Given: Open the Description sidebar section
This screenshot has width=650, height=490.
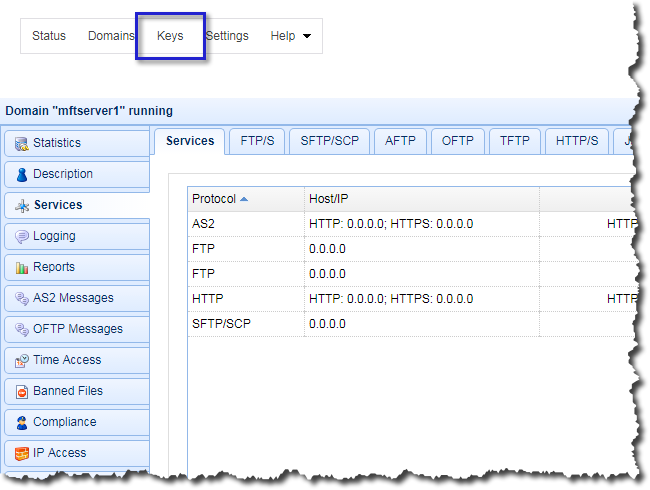Looking at the screenshot, I should click(x=77, y=175).
